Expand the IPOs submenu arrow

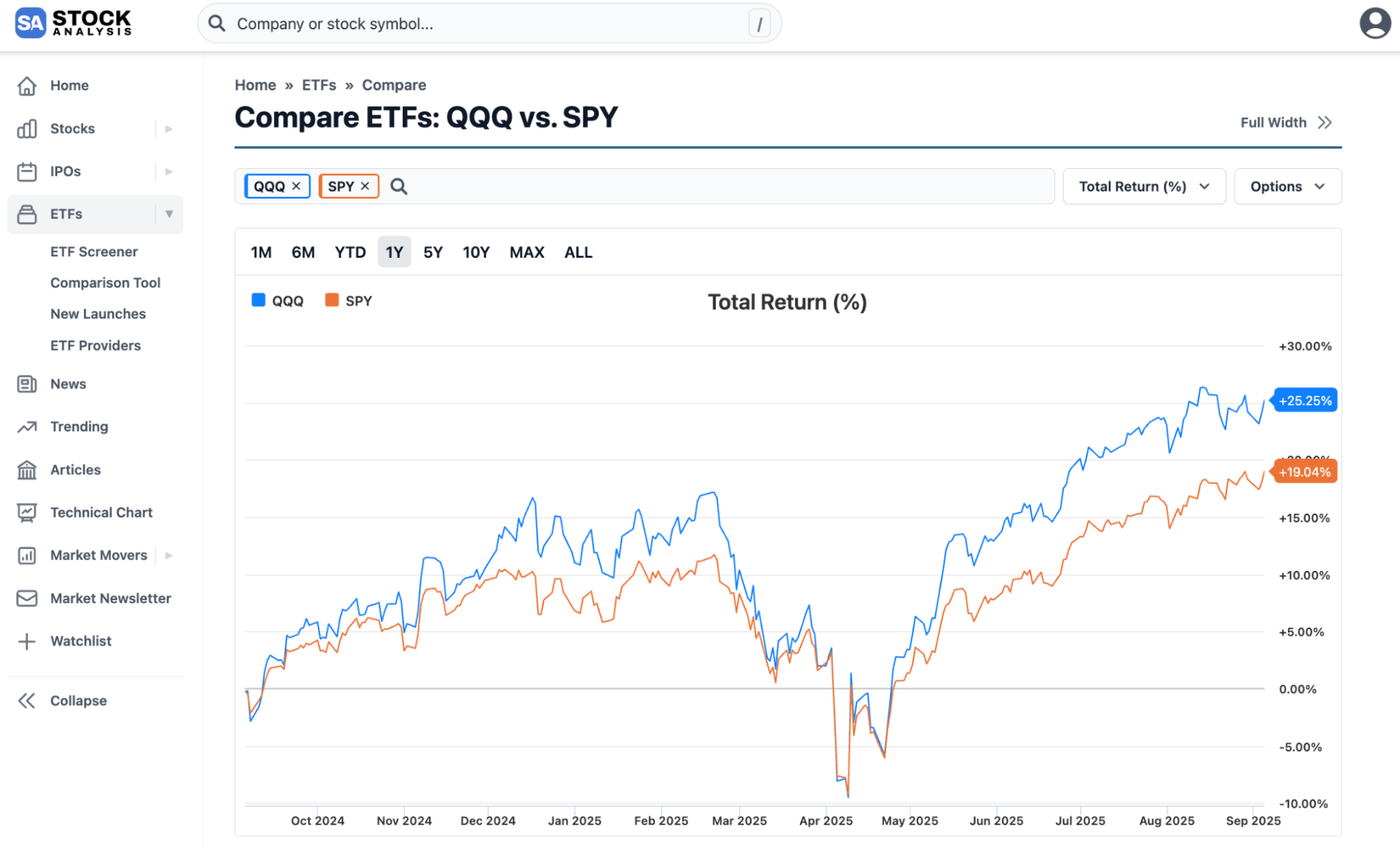[169, 172]
